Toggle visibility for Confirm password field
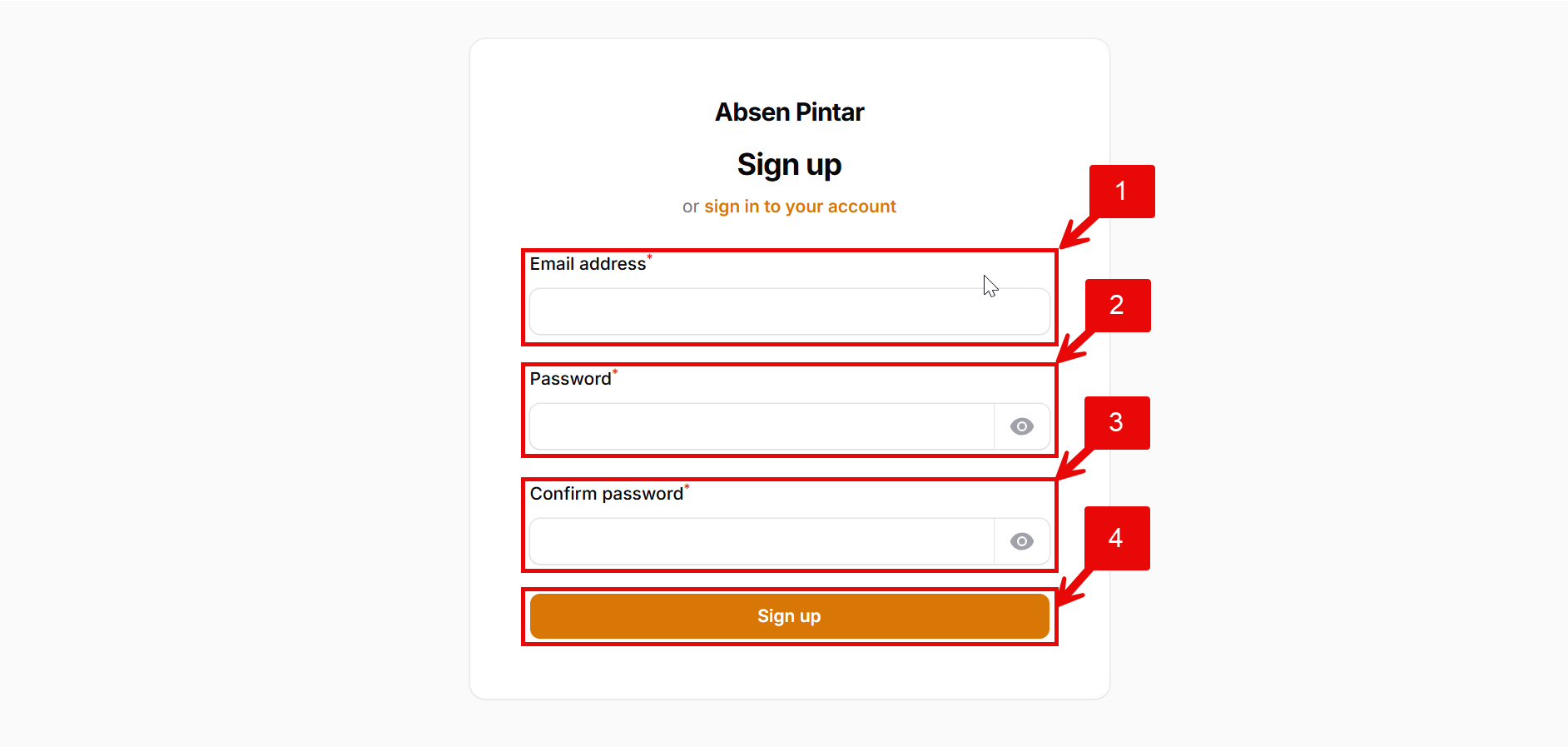Viewport: 1568px width, 747px height. coord(1022,541)
